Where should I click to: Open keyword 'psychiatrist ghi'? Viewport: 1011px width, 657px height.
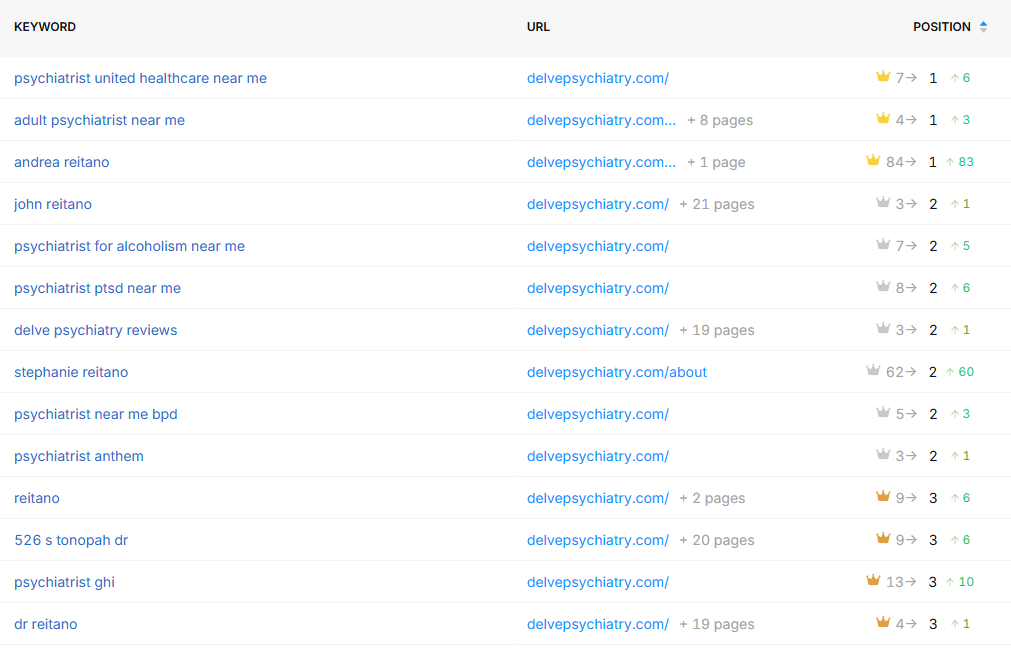64,582
